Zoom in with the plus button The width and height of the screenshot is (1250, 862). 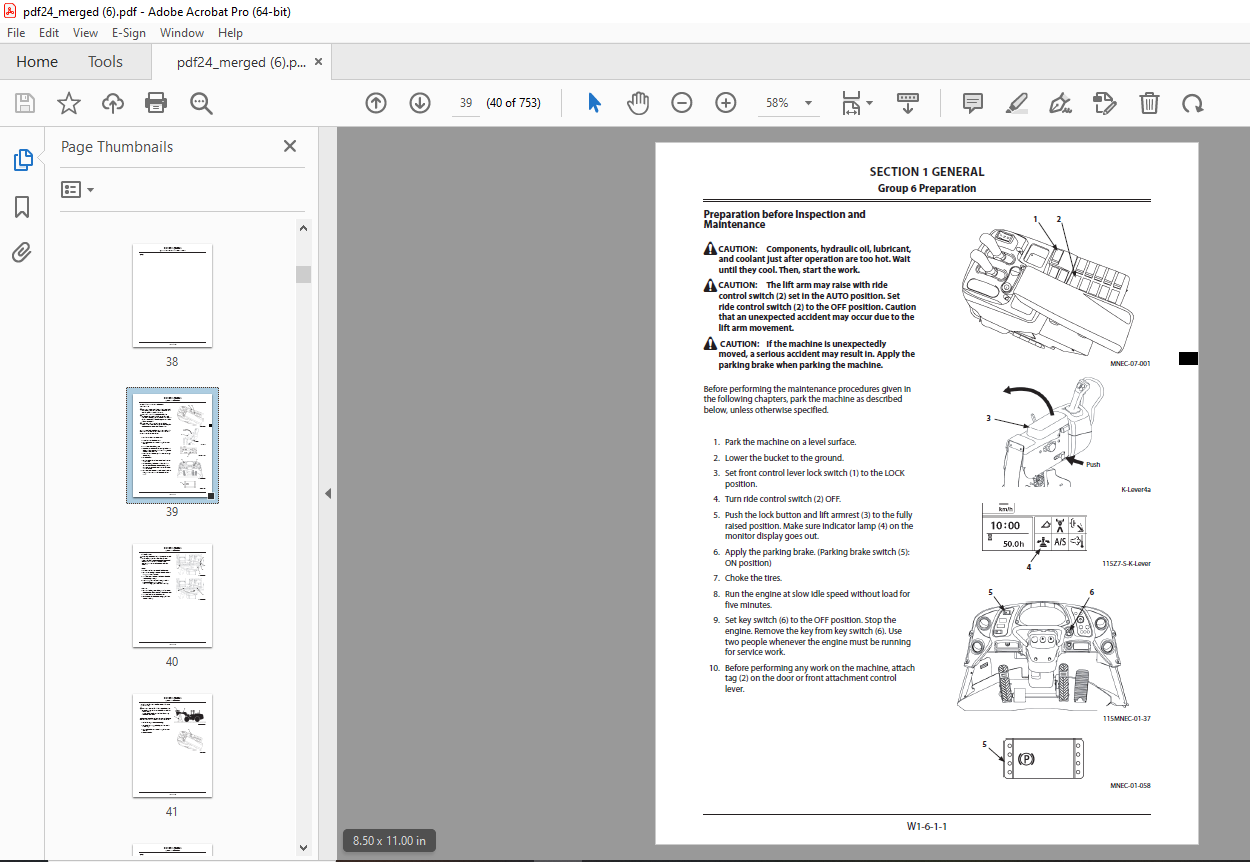click(x=726, y=103)
